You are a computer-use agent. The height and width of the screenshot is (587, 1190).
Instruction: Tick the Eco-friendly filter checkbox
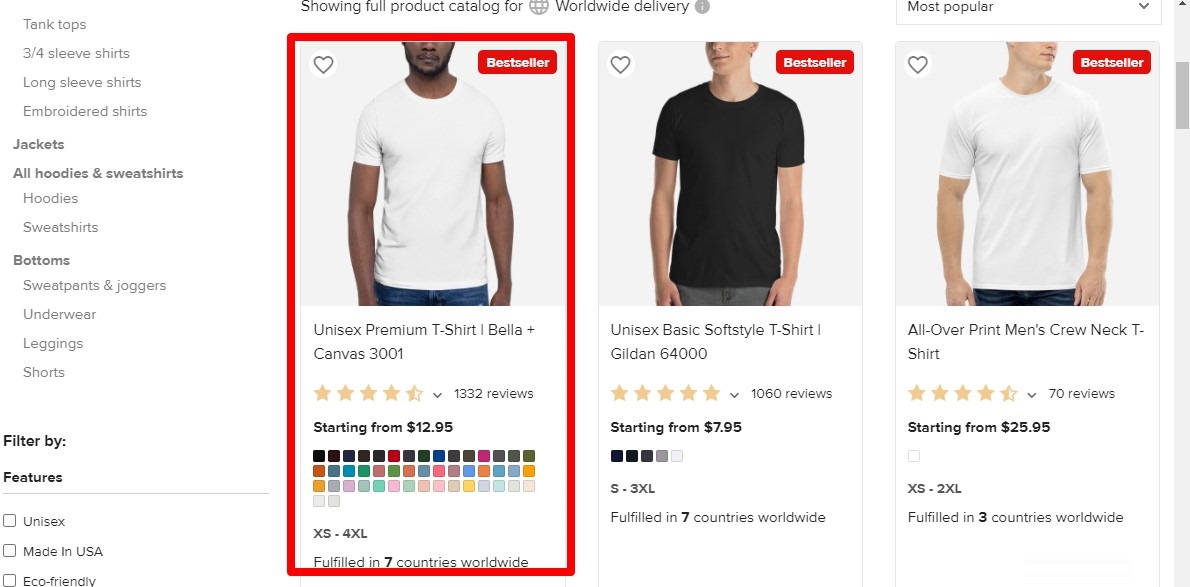click(10, 580)
